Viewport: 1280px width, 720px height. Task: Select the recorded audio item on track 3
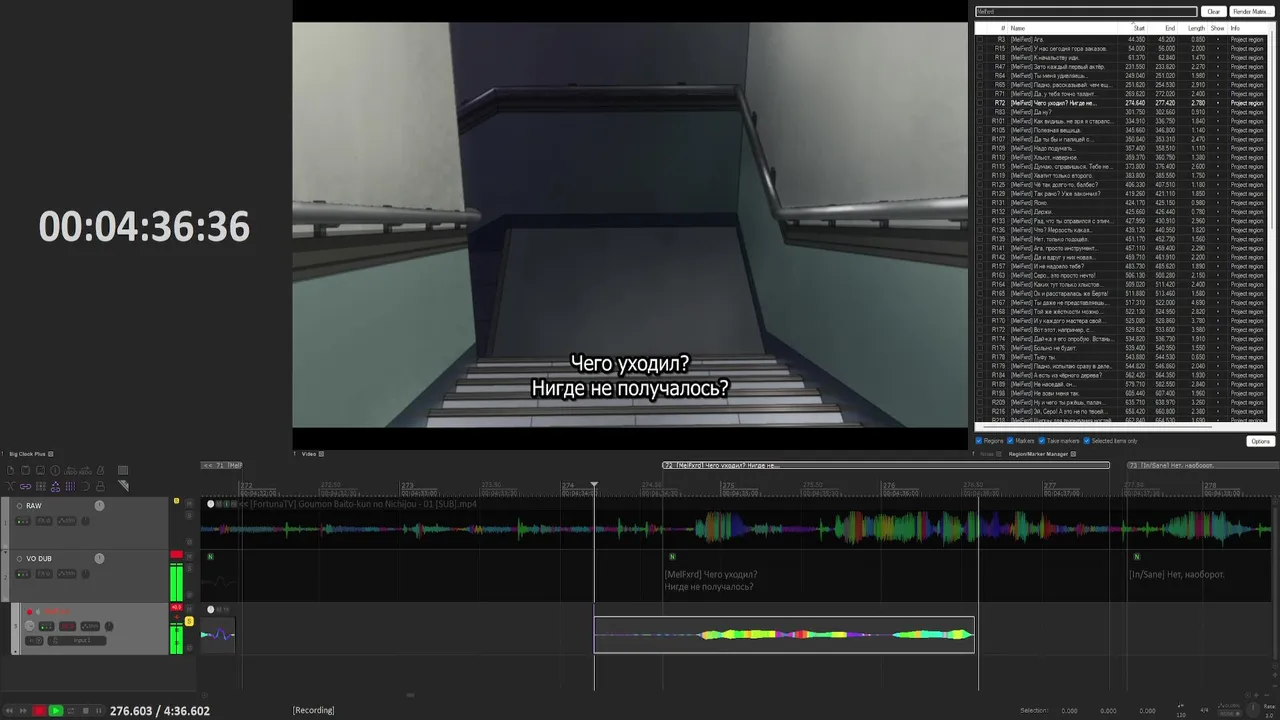784,634
